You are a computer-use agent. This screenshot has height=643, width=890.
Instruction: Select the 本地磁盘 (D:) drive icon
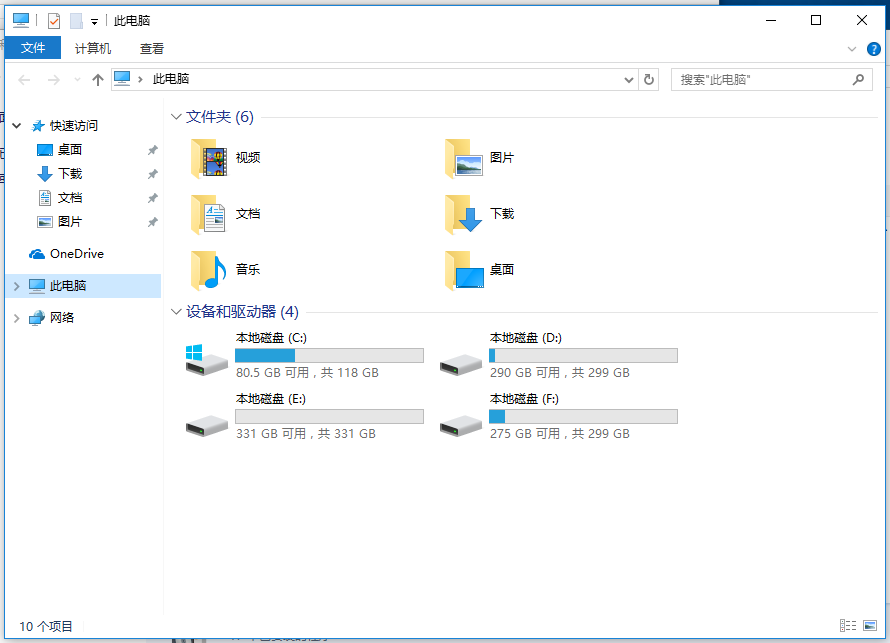click(460, 364)
